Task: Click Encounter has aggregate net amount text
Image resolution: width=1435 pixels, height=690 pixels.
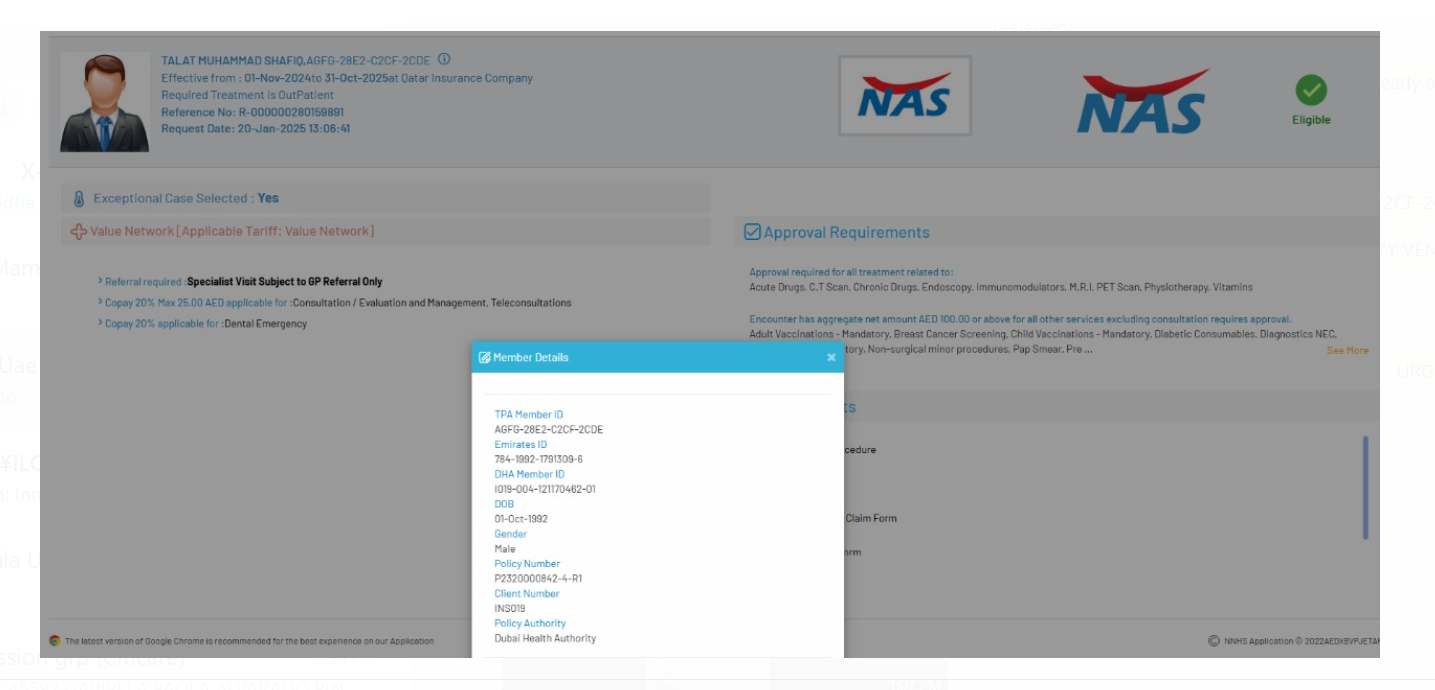Action: [1020, 320]
